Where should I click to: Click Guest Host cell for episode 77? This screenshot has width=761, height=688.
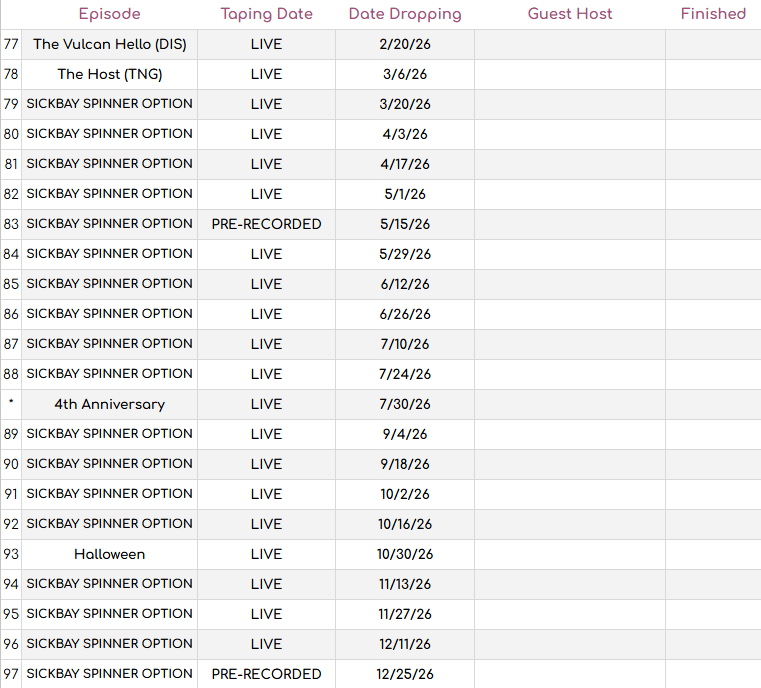570,44
